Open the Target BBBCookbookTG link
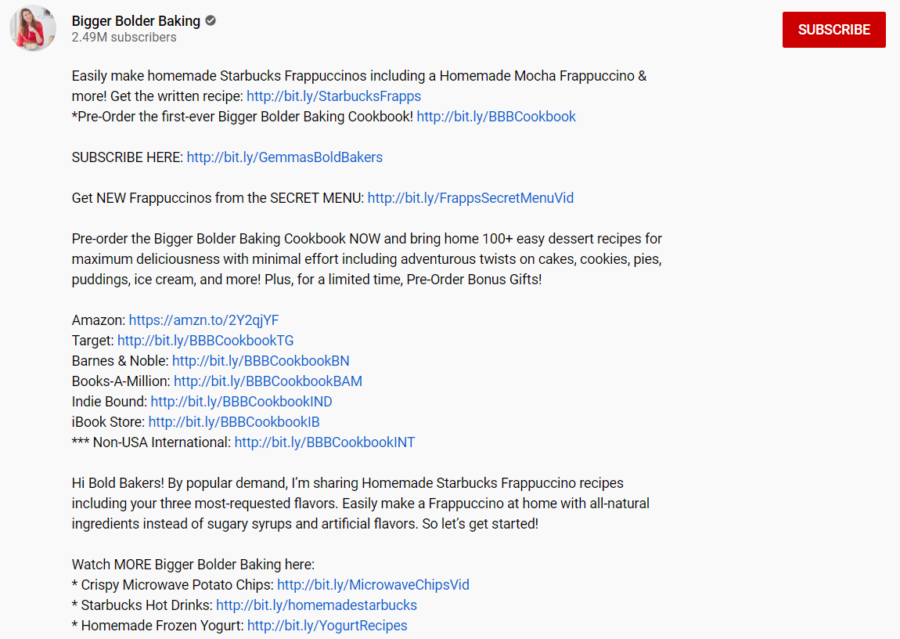This screenshot has width=900, height=639. pos(205,340)
